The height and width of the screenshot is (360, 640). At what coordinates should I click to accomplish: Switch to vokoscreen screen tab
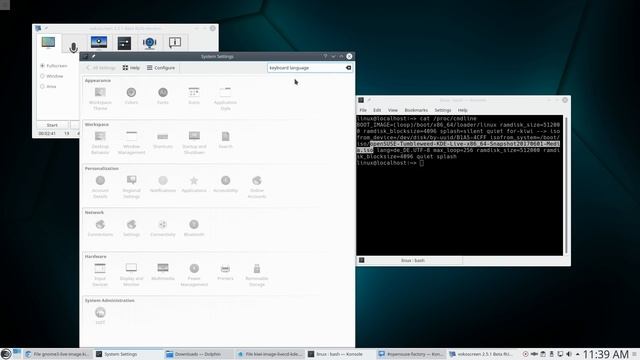(48, 42)
